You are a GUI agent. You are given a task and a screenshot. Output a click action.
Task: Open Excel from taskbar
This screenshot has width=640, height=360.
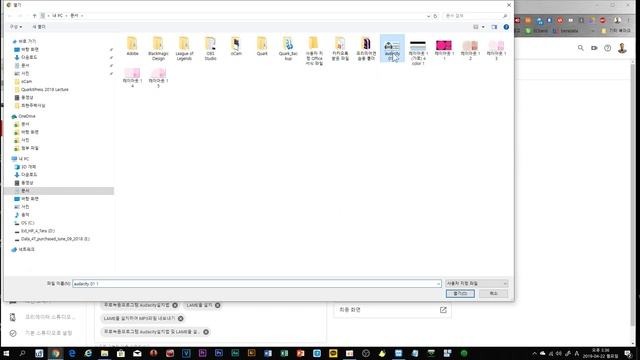[284, 353]
